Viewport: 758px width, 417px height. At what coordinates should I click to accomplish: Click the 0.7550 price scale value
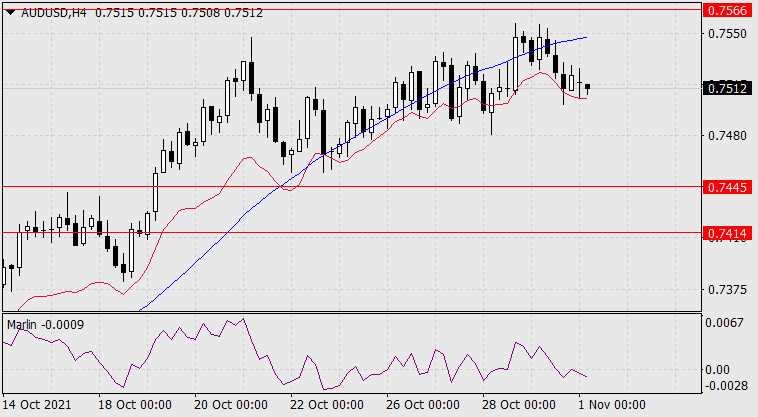coord(727,33)
